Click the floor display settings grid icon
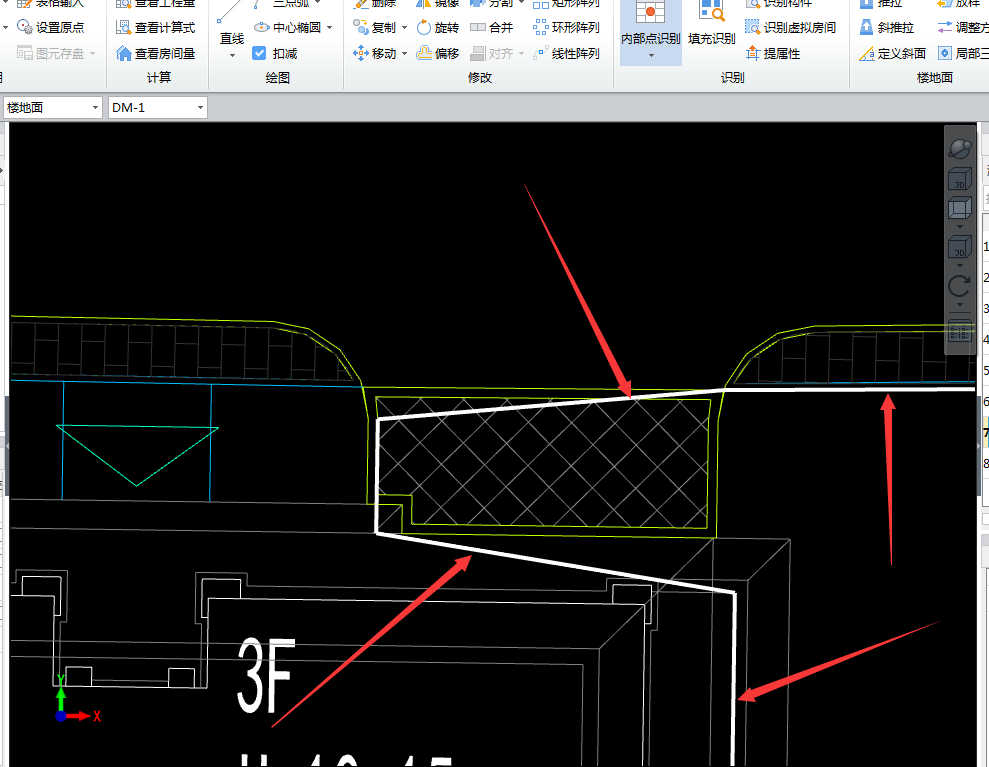989x767 pixels. tap(959, 332)
